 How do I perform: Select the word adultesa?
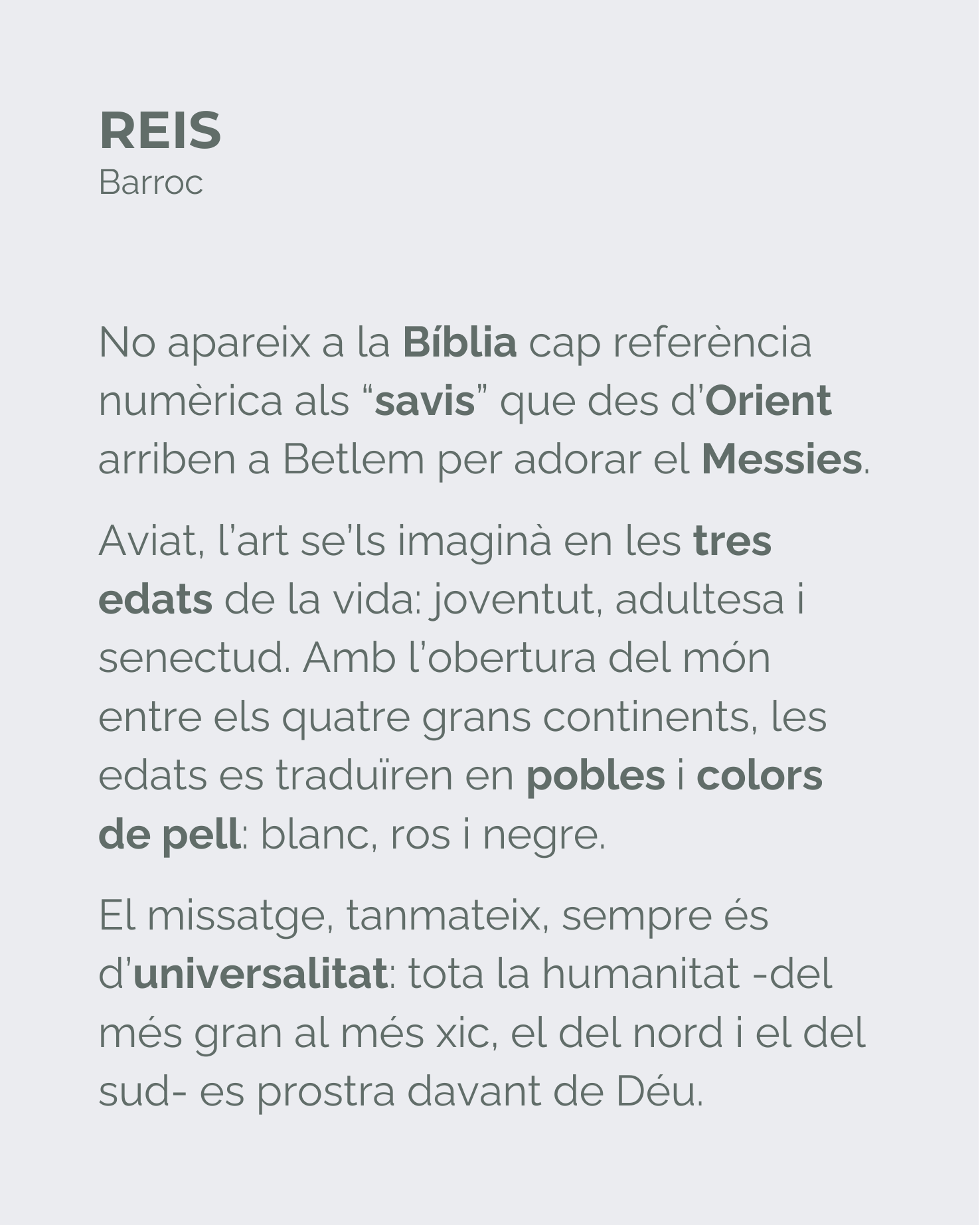pos(700,599)
